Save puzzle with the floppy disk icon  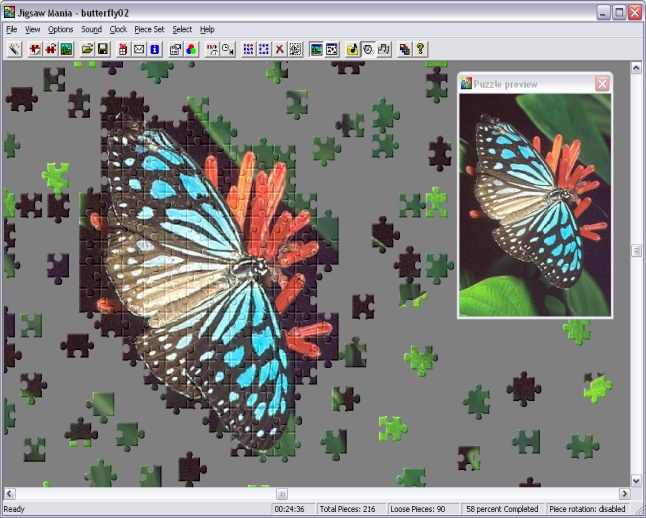pyautogui.click(x=103, y=48)
